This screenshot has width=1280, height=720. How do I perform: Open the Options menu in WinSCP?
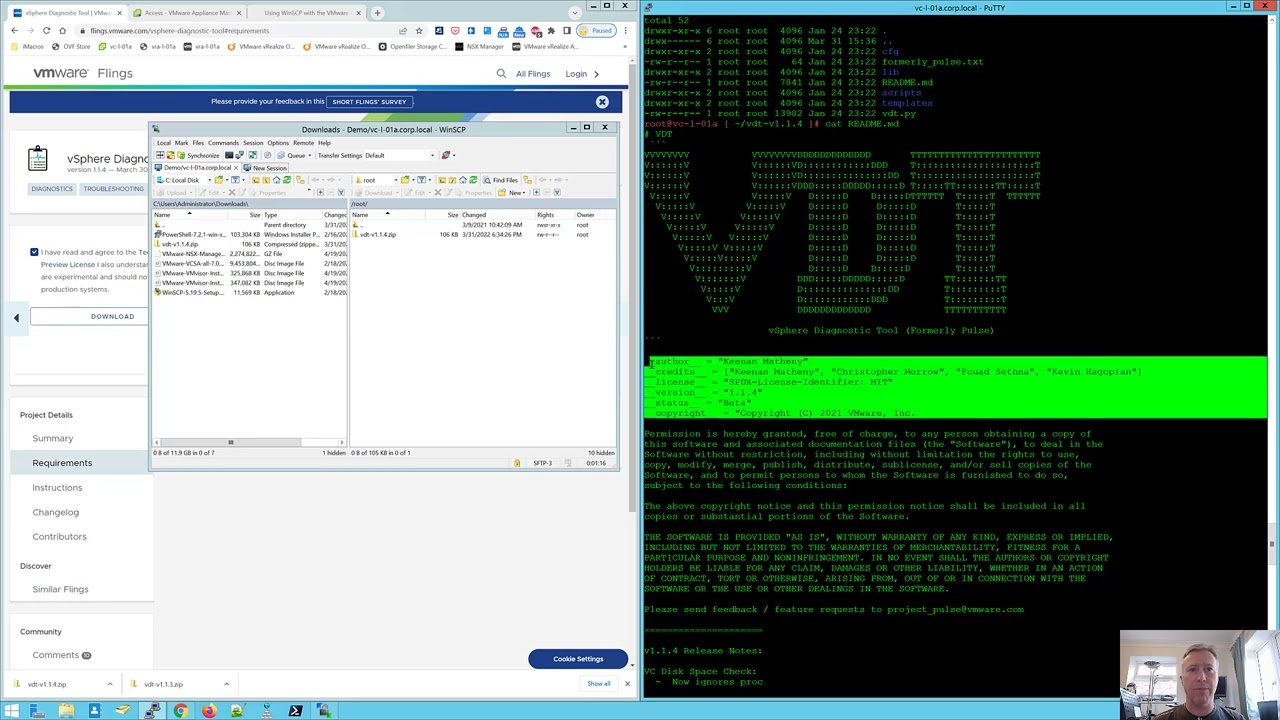[278, 143]
